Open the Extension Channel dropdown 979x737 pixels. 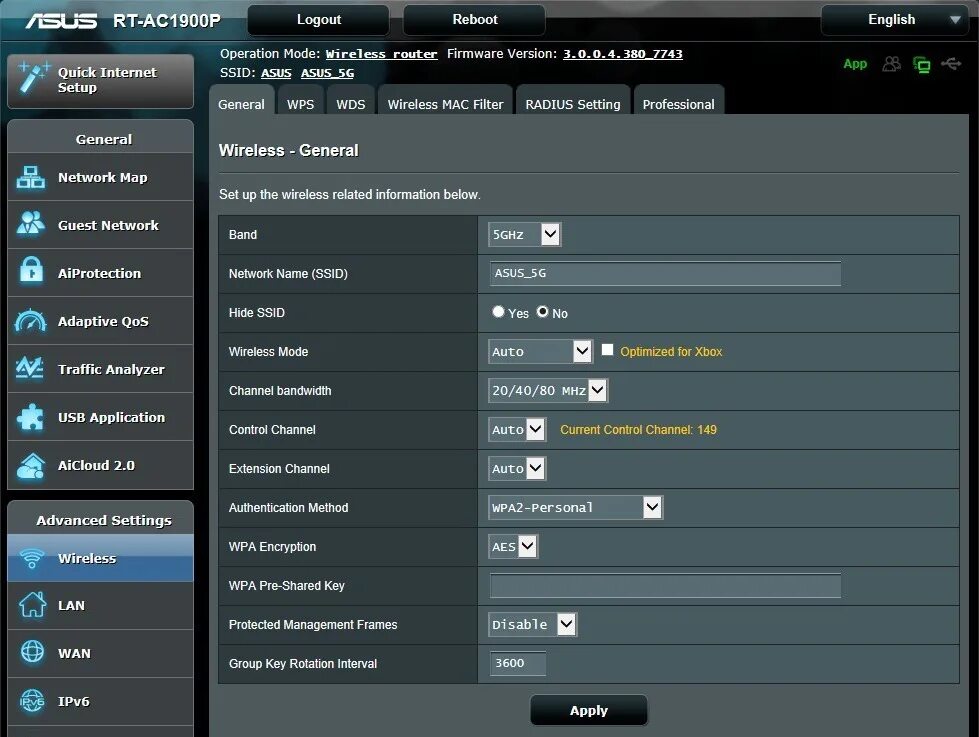tap(517, 468)
